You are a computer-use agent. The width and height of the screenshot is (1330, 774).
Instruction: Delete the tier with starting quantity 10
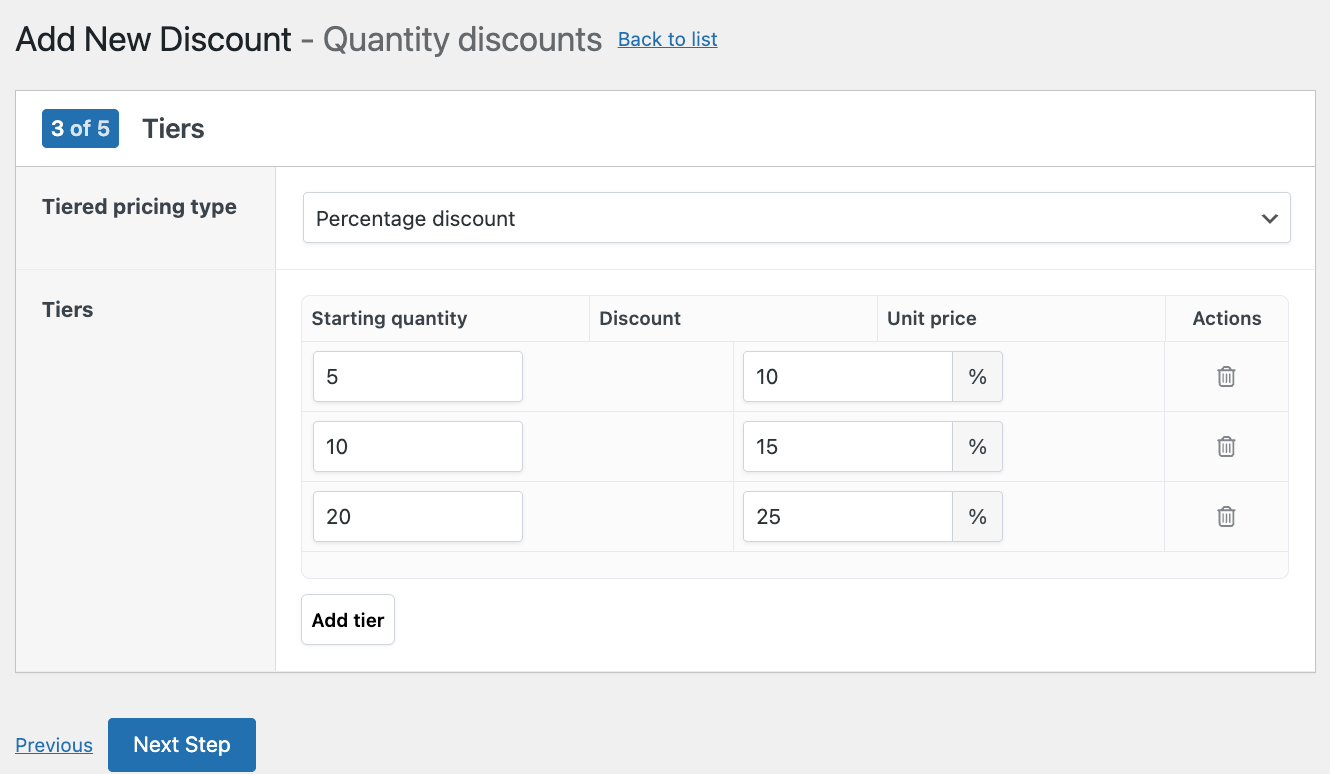pos(1226,446)
